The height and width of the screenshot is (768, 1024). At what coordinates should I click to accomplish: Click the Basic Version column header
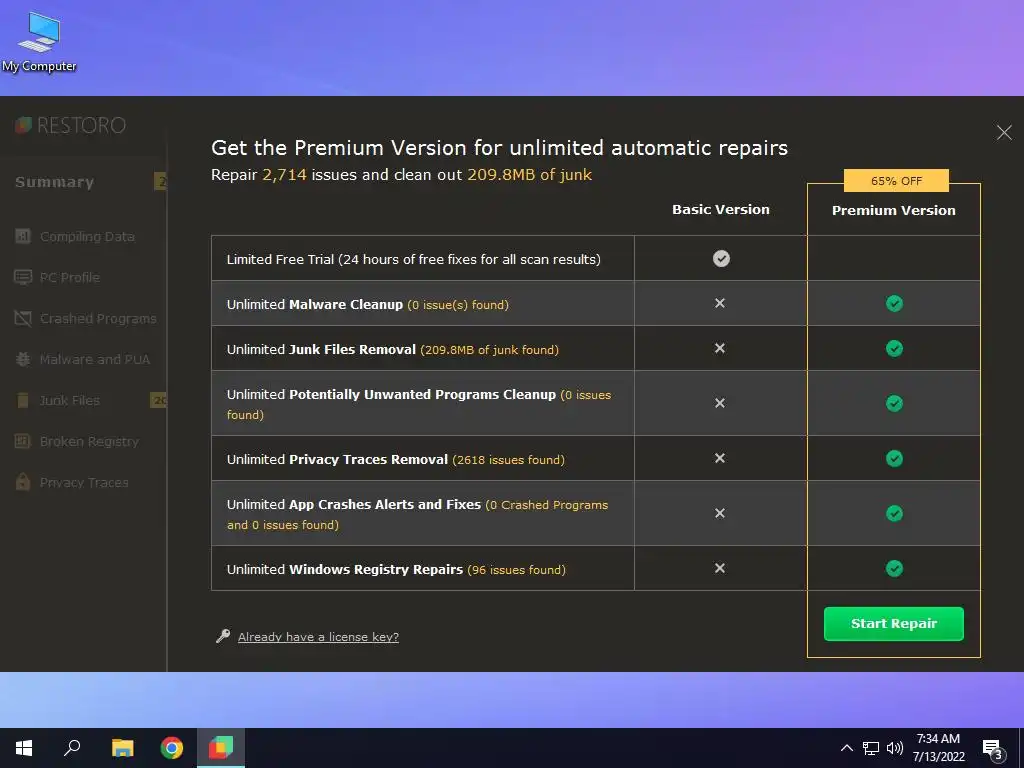721,210
